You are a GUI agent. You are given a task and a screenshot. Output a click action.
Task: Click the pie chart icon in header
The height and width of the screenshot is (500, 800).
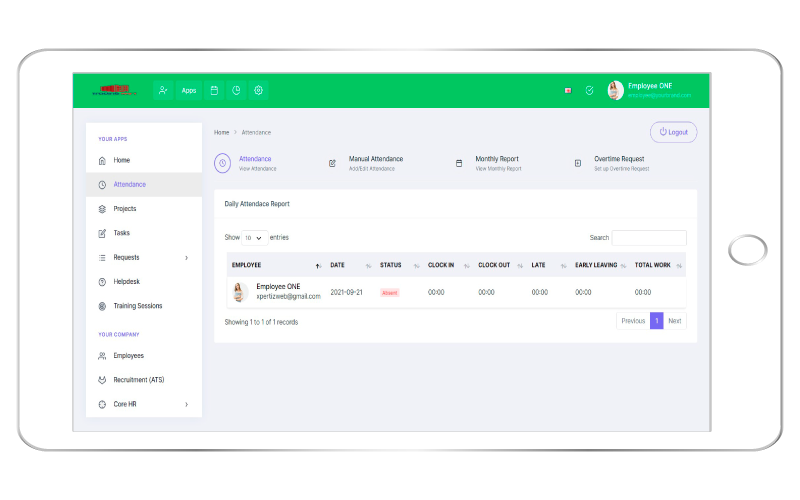coord(236,90)
